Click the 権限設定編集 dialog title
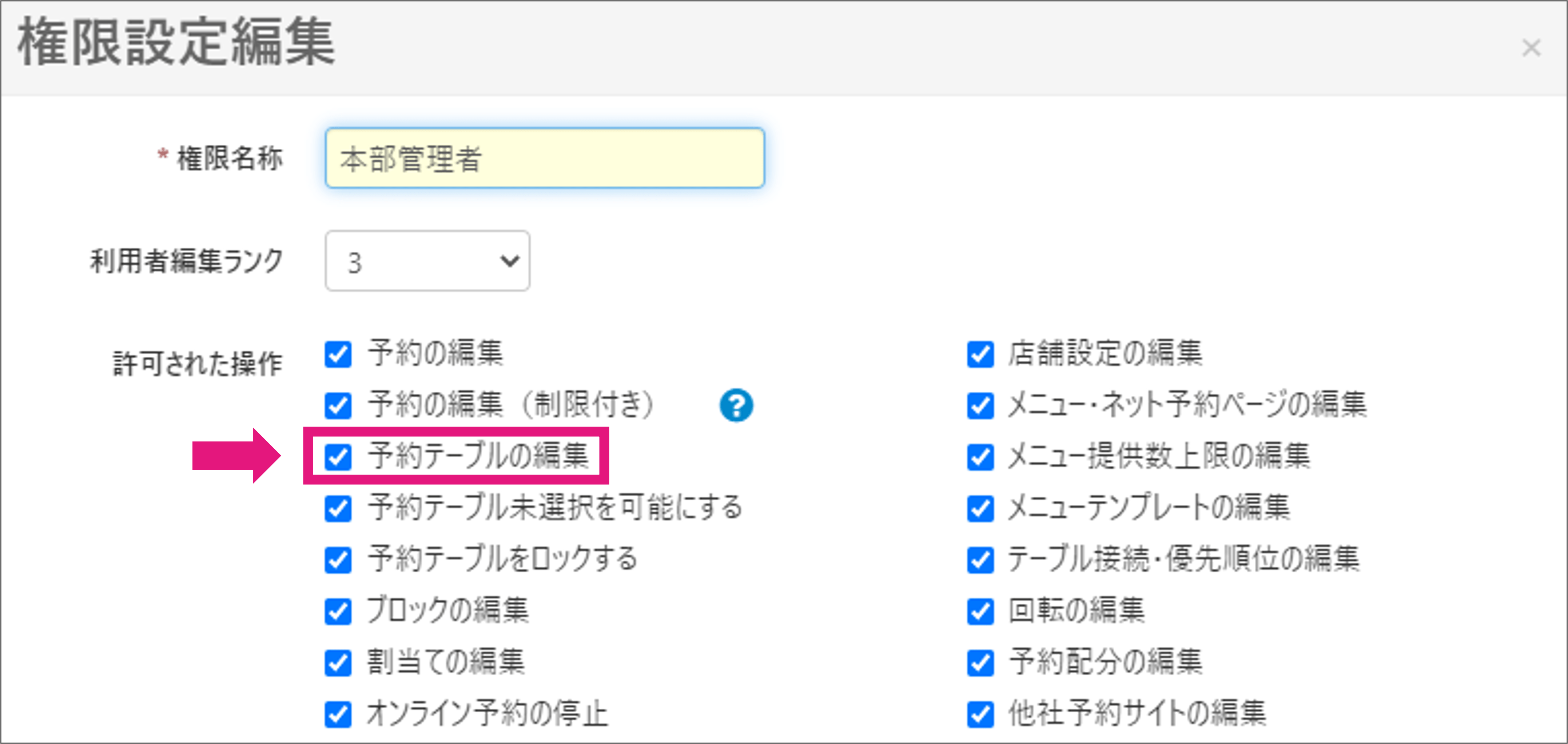The height and width of the screenshot is (744, 1568). [x=176, y=41]
